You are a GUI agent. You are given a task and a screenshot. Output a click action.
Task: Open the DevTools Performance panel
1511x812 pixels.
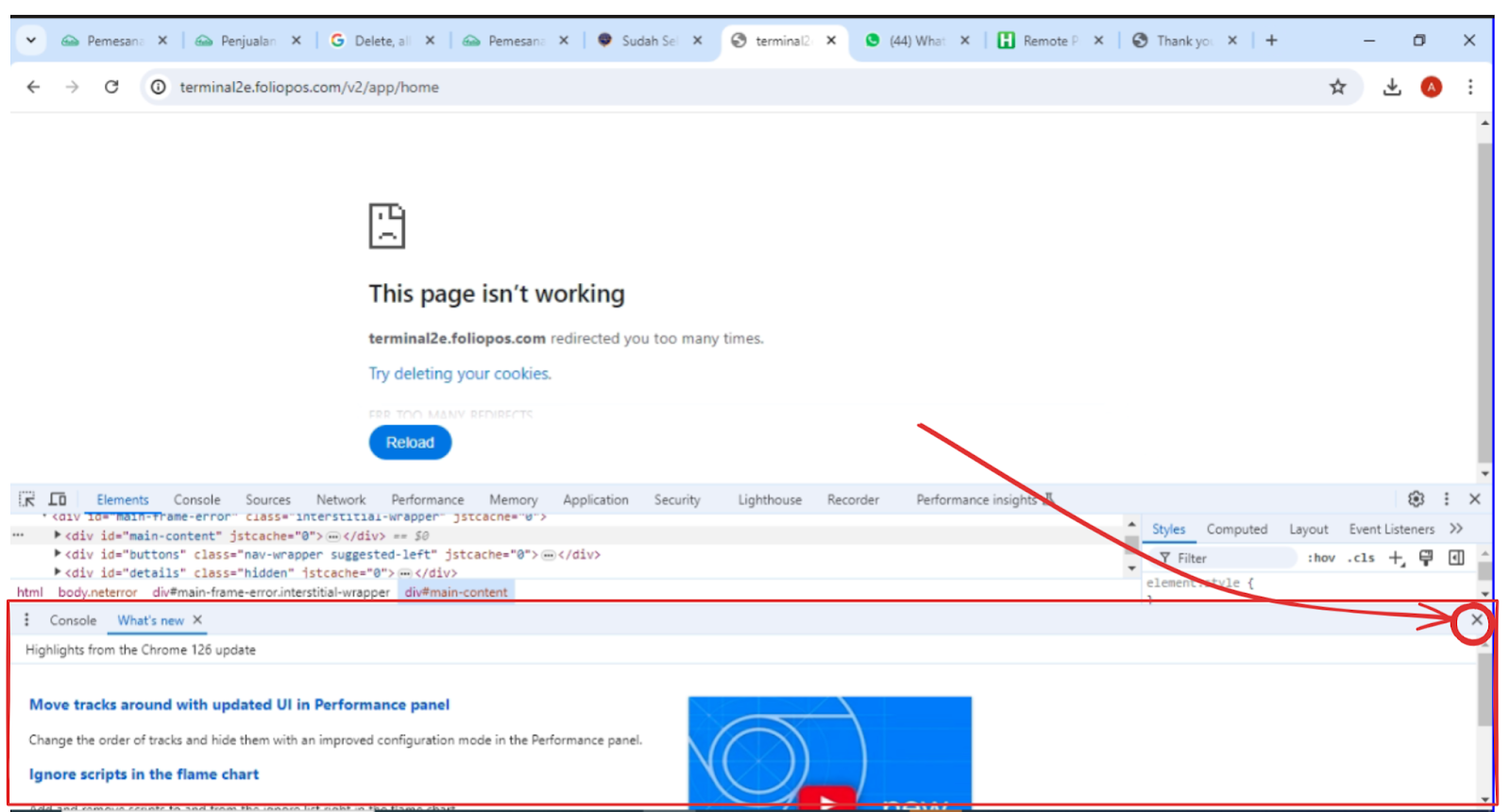pos(428,499)
